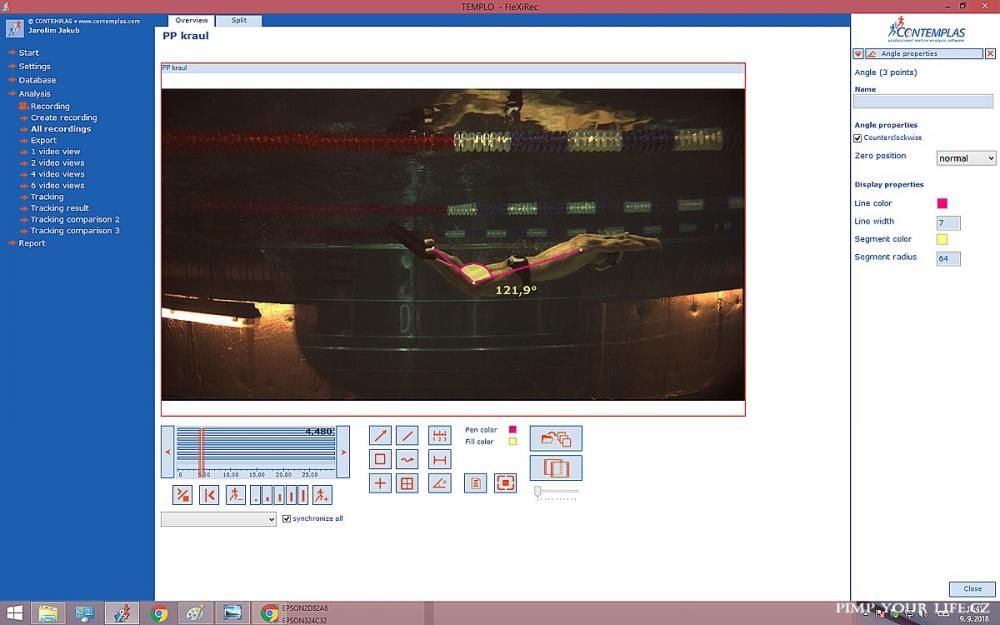Change the Line color swatch
The image size is (1000, 625).
point(942,203)
